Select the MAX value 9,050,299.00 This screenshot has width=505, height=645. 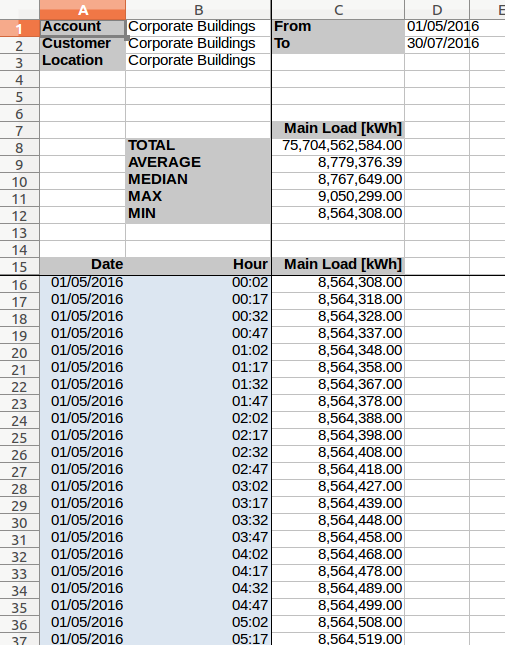(x=338, y=197)
